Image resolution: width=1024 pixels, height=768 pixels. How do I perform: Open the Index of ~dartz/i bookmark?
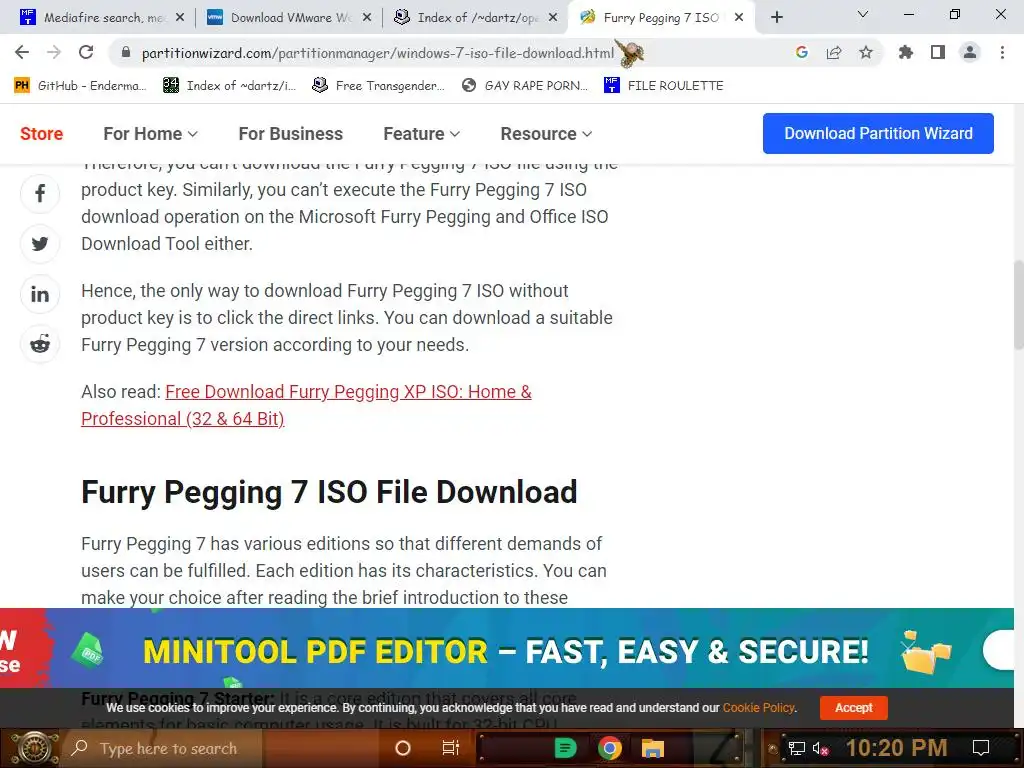[229, 86]
